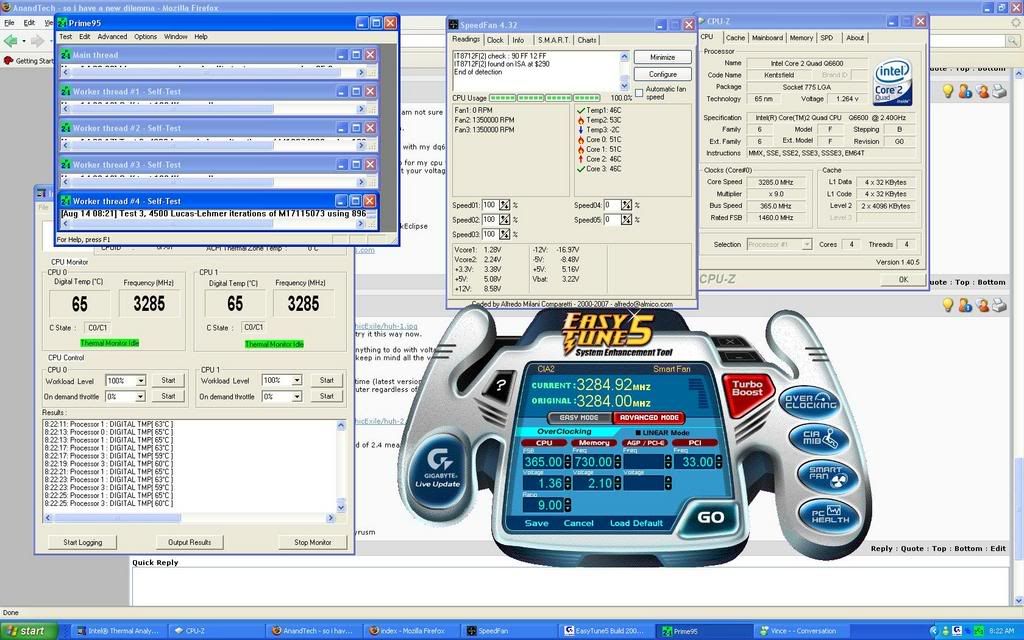Open the Test menu in Prime95

tap(66, 37)
